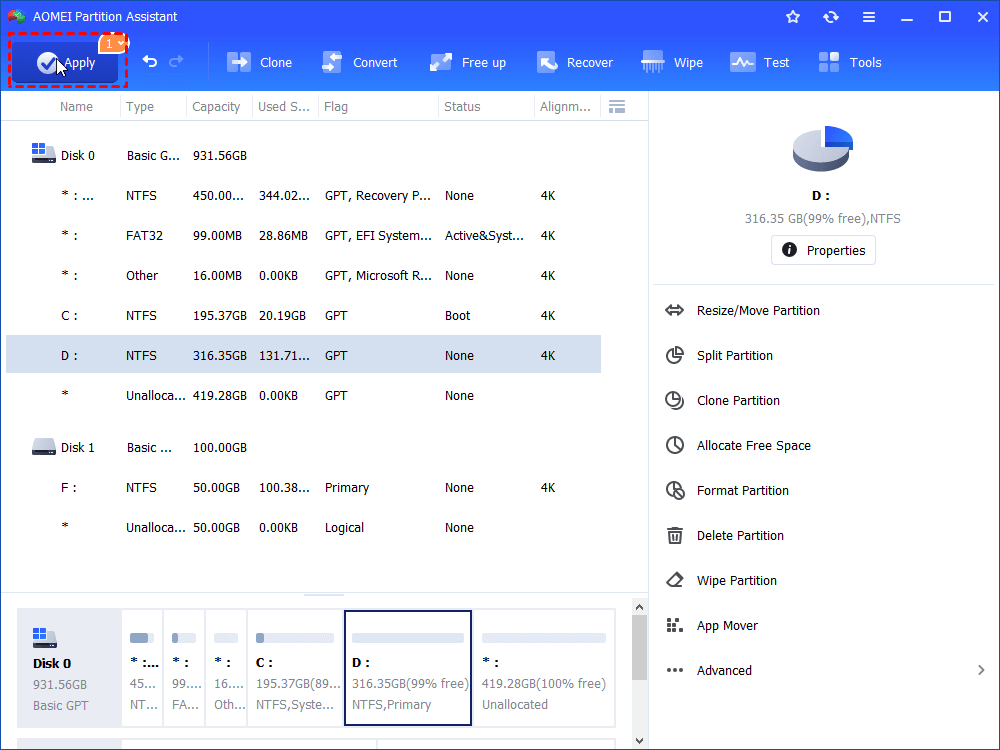Select the Wipe toolbar icon

click(x=672, y=62)
